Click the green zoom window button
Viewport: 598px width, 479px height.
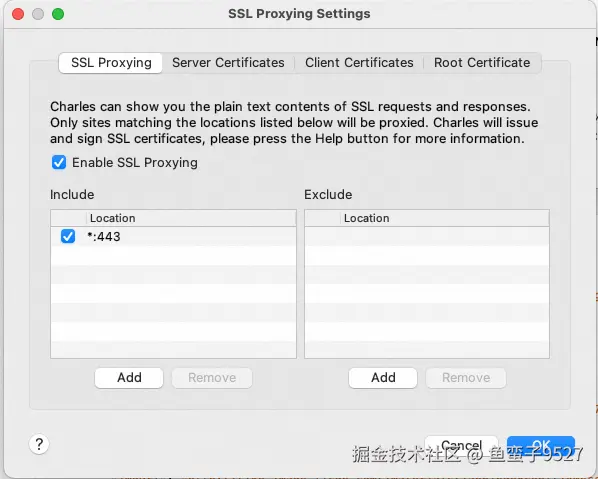click(58, 14)
